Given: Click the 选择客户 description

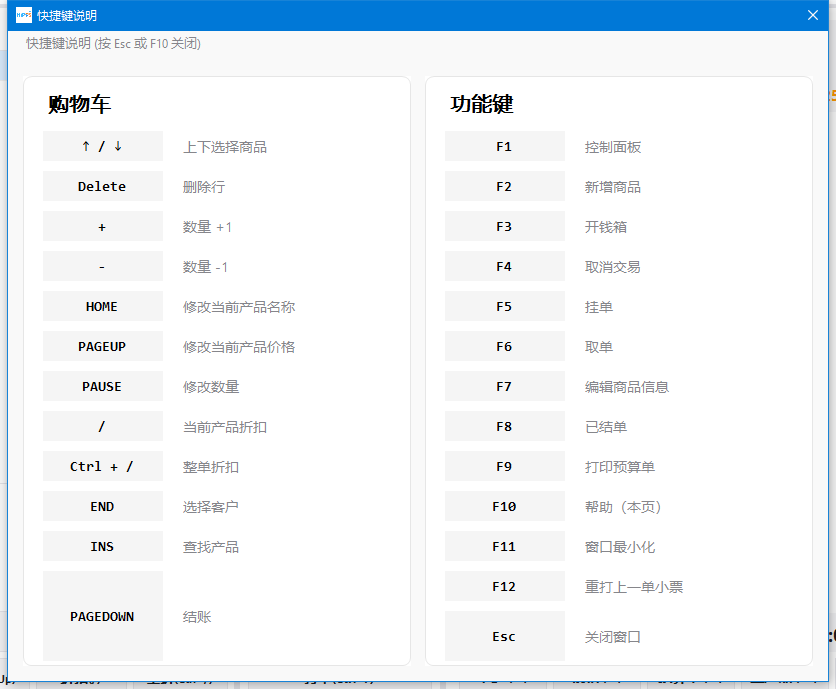Looking at the screenshot, I should [211, 507].
